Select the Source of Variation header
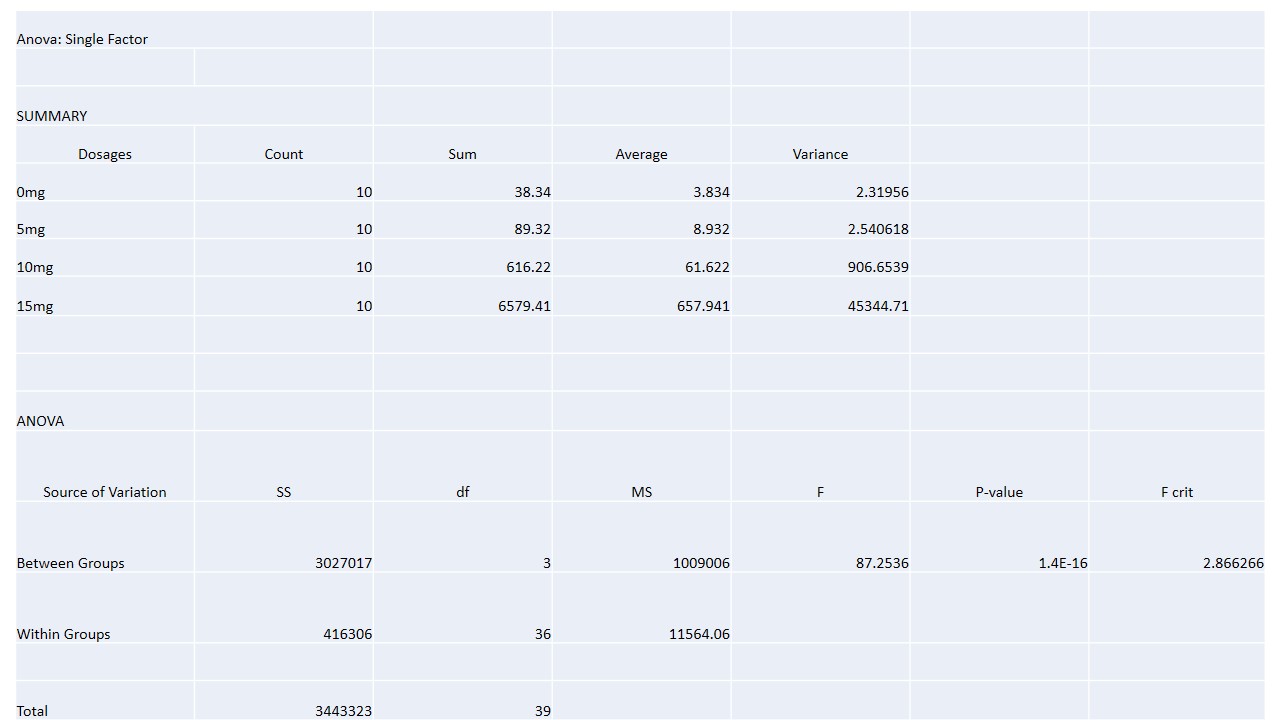 pos(105,492)
